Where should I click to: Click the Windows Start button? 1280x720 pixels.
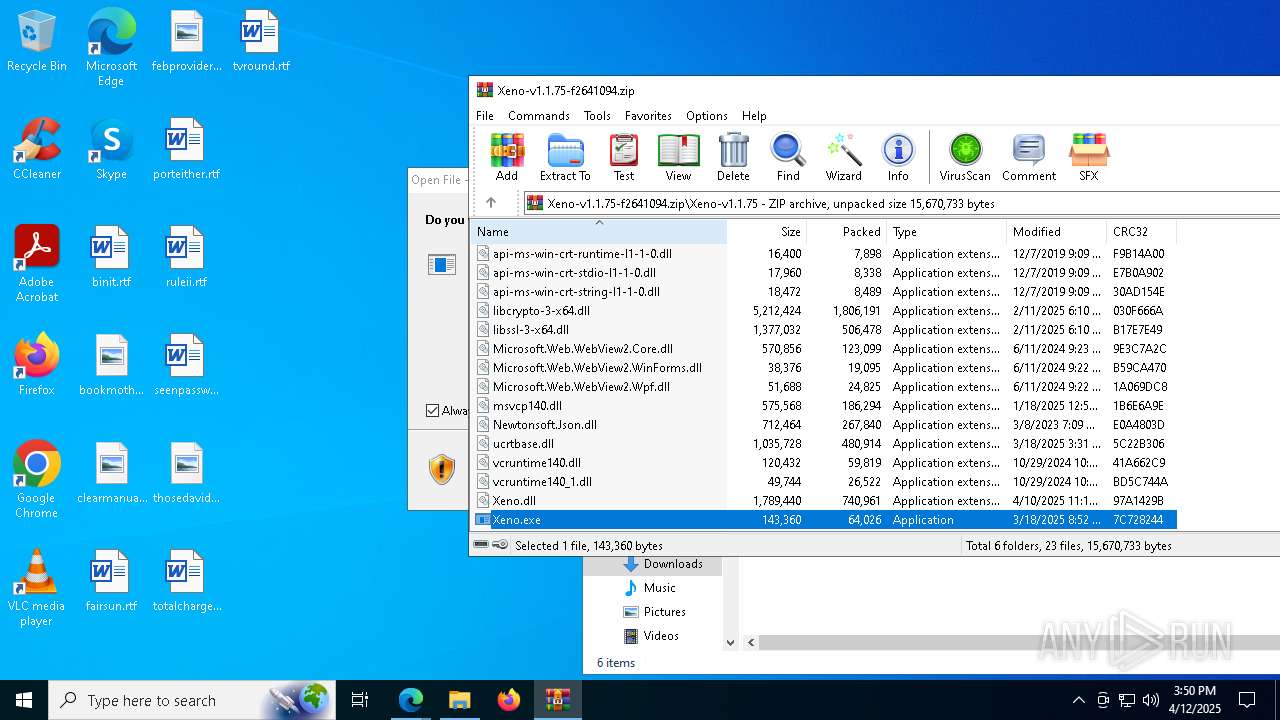[24, 700]
